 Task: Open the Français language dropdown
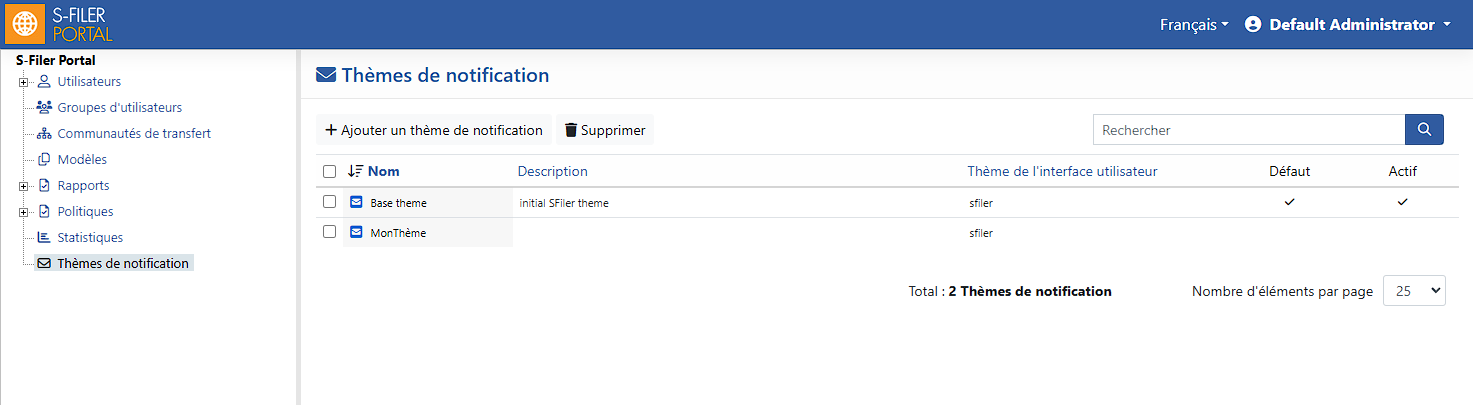(1194, 24)
